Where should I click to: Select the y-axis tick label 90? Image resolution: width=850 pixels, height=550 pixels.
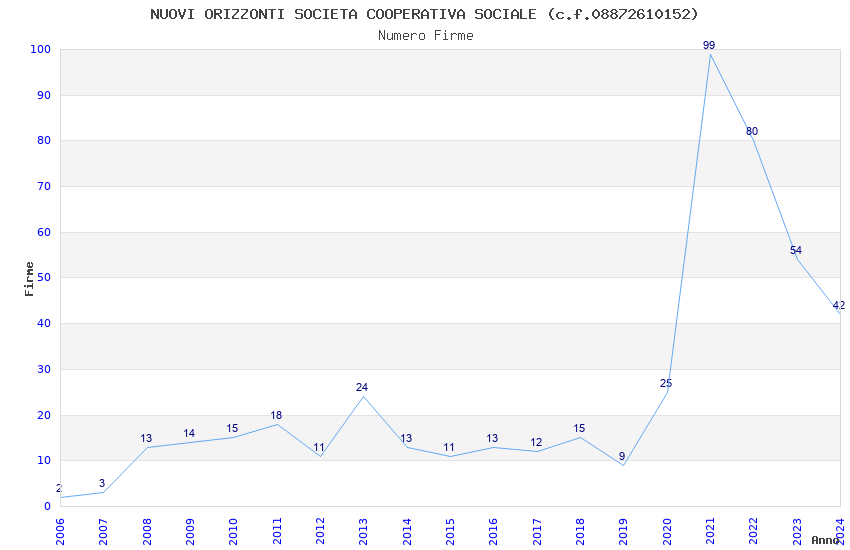(x=44, y=95)
